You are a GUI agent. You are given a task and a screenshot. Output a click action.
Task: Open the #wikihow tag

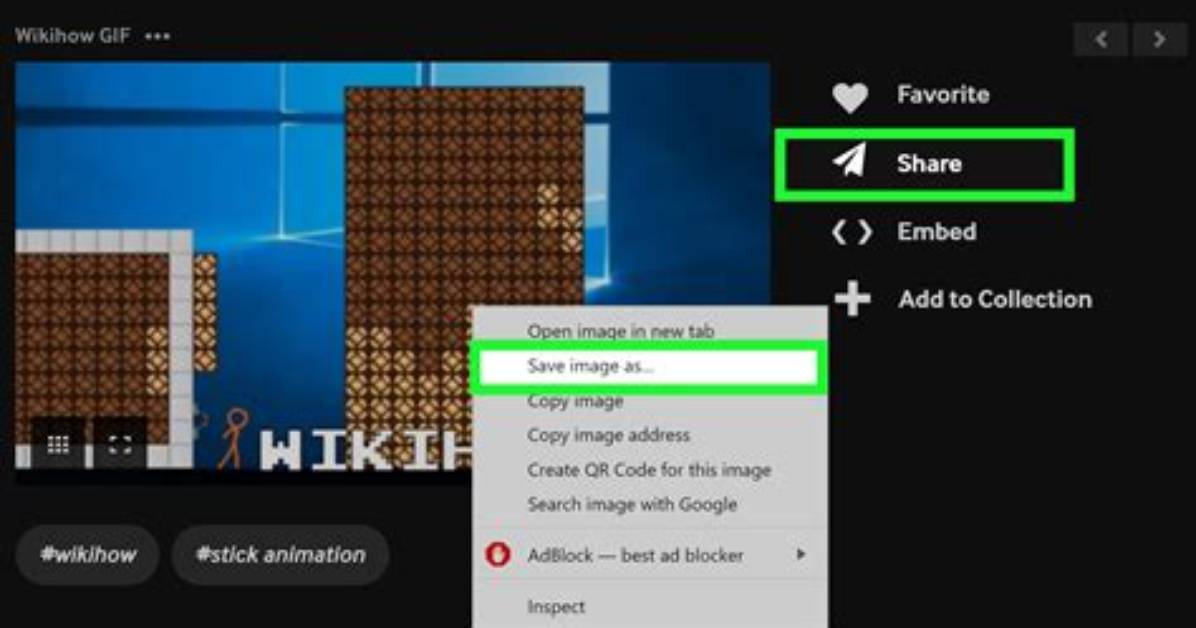click(x=88, y=555)
